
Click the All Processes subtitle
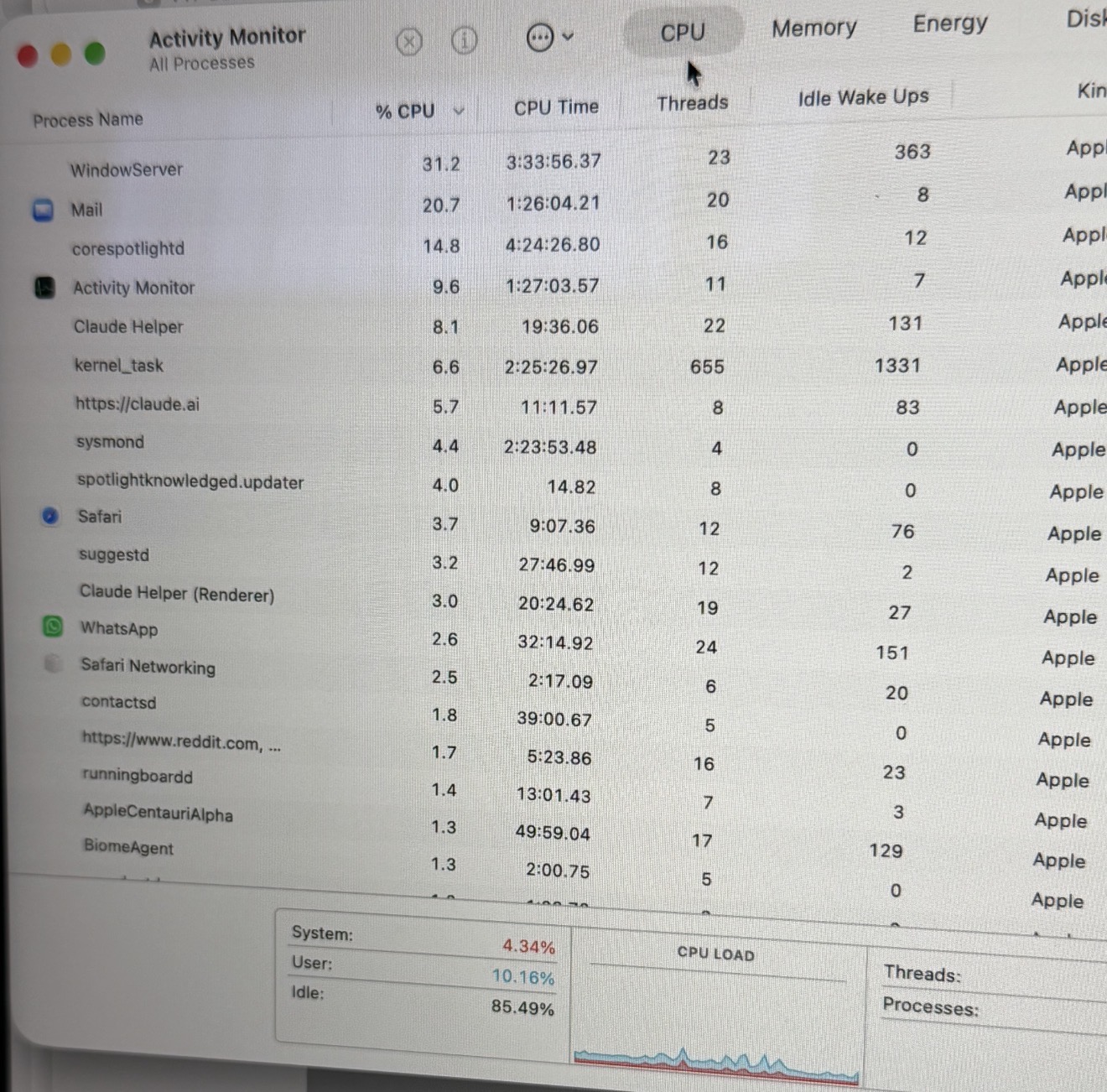(x=202, y=63)
